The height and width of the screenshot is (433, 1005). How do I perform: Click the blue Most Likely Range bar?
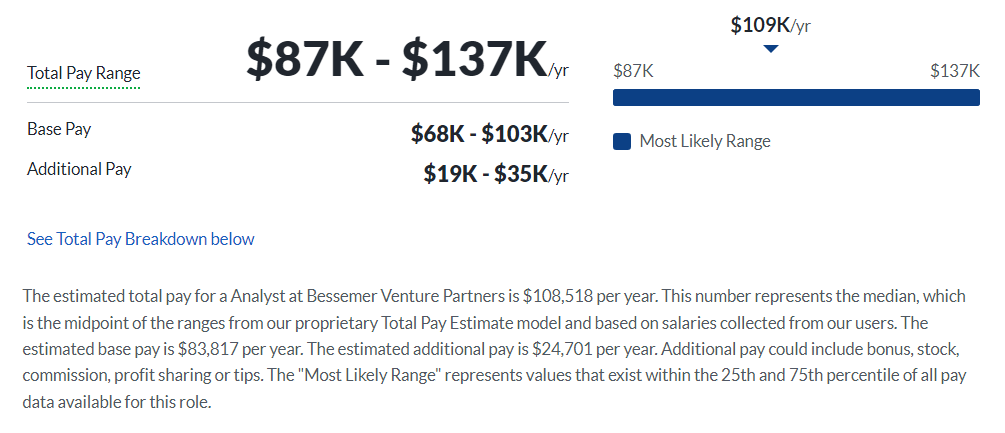796,97
